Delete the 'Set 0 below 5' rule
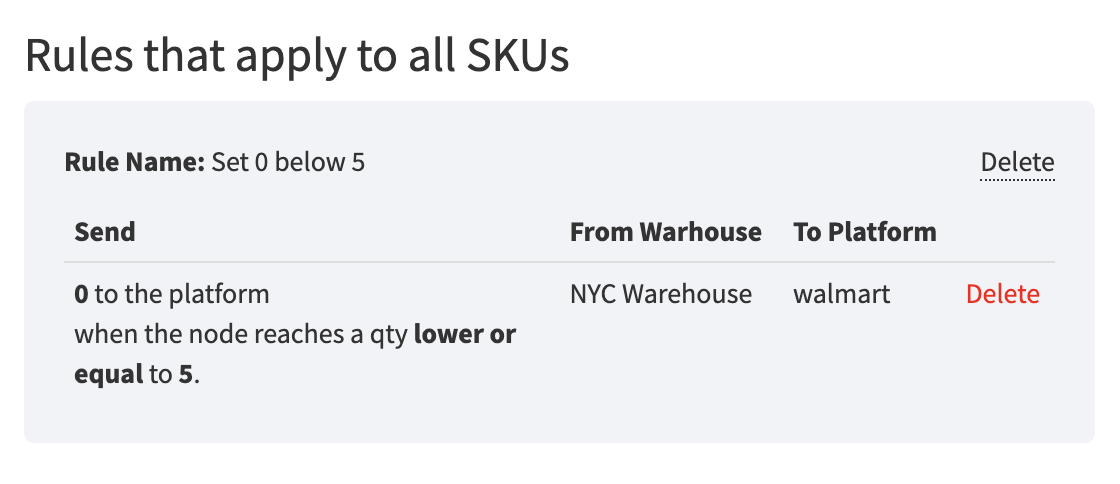The width and height of the screenshot is (1120, 484). tap(1017, 162)
